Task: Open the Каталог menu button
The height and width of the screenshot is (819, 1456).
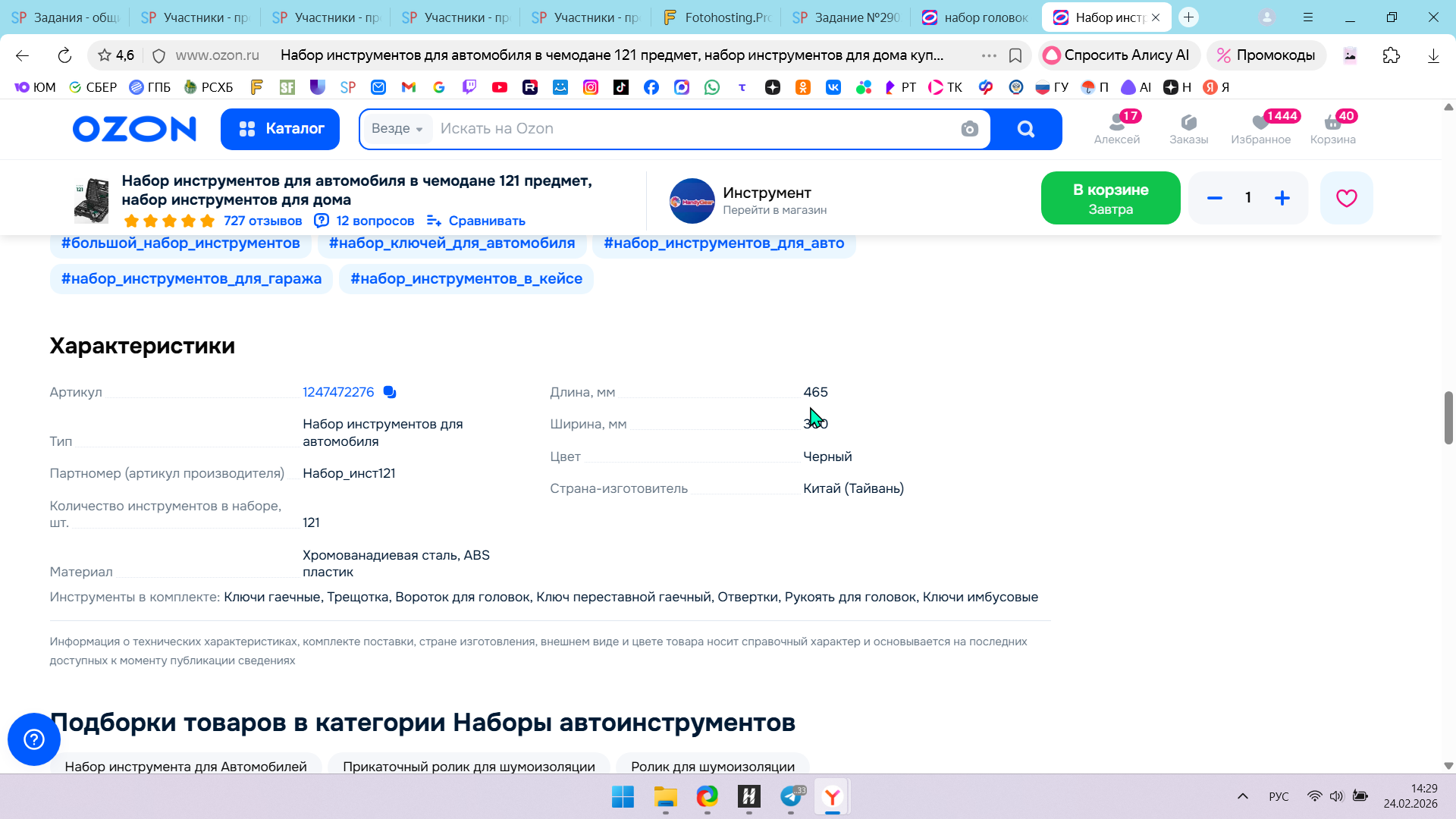Action: tap(280, 129)
